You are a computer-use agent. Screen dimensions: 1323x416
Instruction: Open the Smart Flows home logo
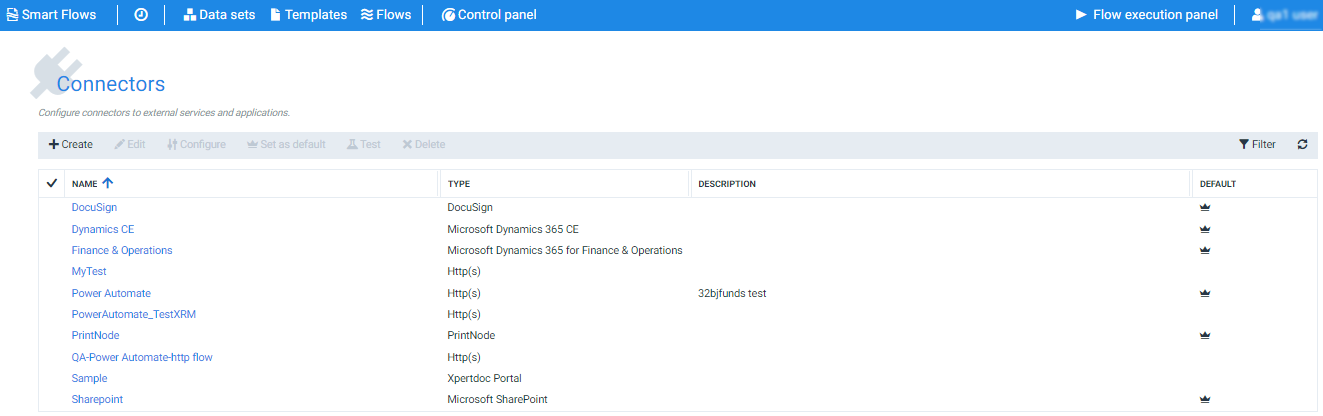[x=51, y=15]
